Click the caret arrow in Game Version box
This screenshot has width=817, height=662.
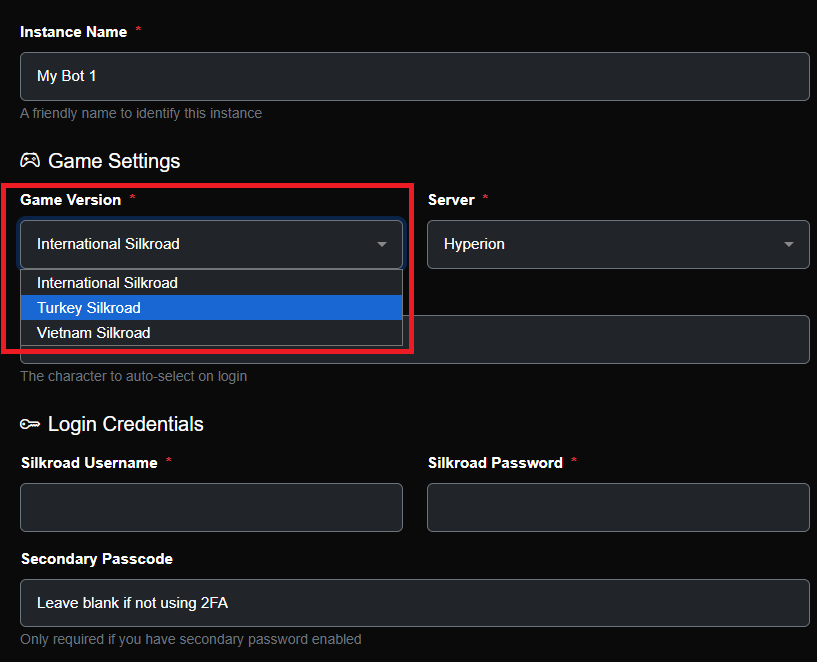click(x=381, y=244)
